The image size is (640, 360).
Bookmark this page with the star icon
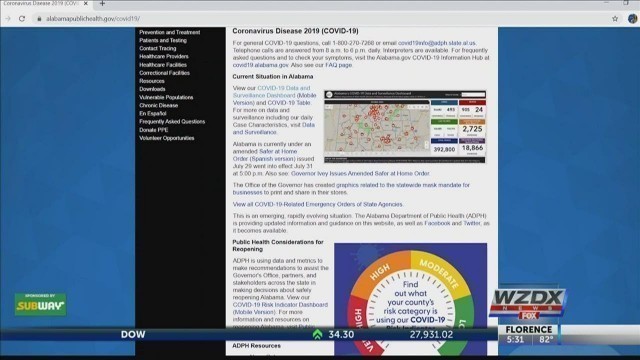615,19
